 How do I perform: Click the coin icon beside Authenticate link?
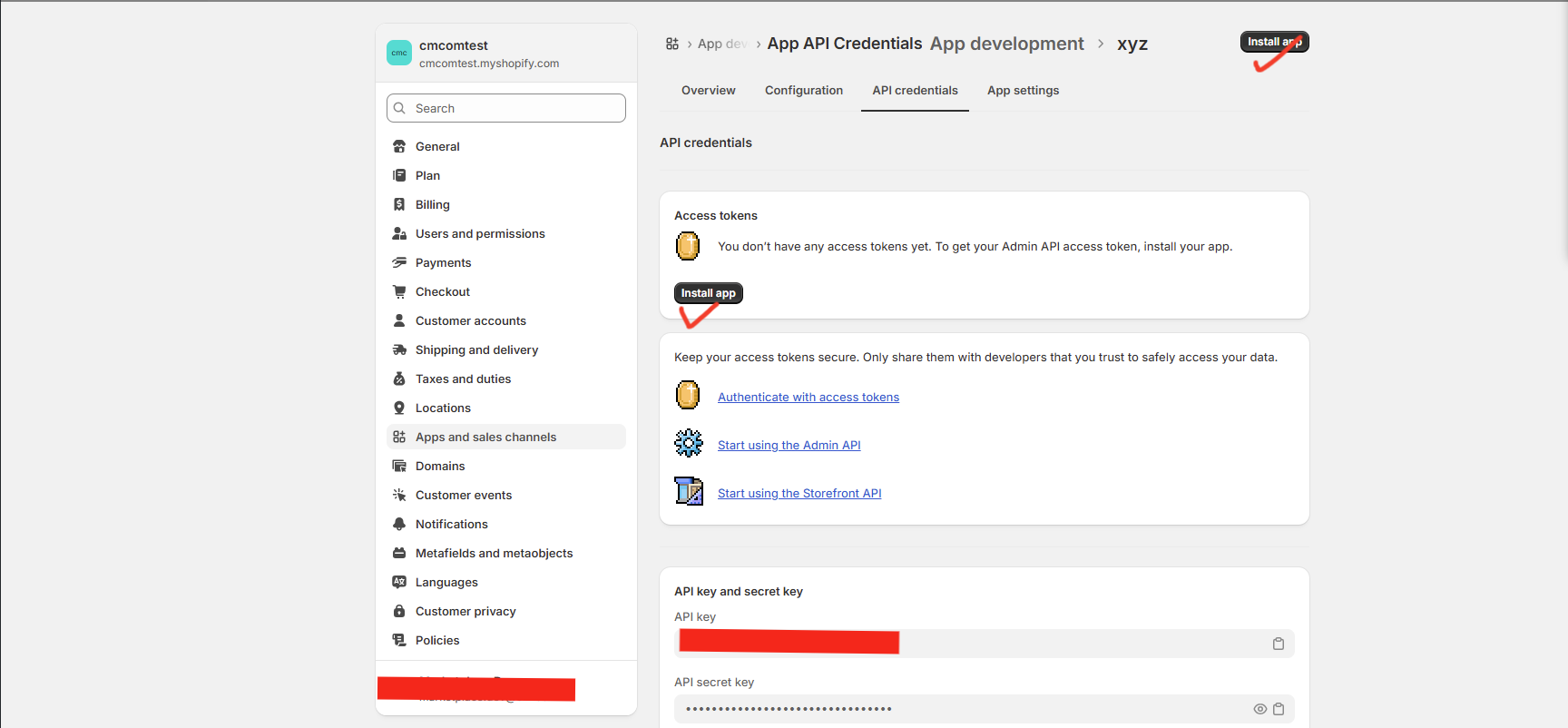coord(688,396)
